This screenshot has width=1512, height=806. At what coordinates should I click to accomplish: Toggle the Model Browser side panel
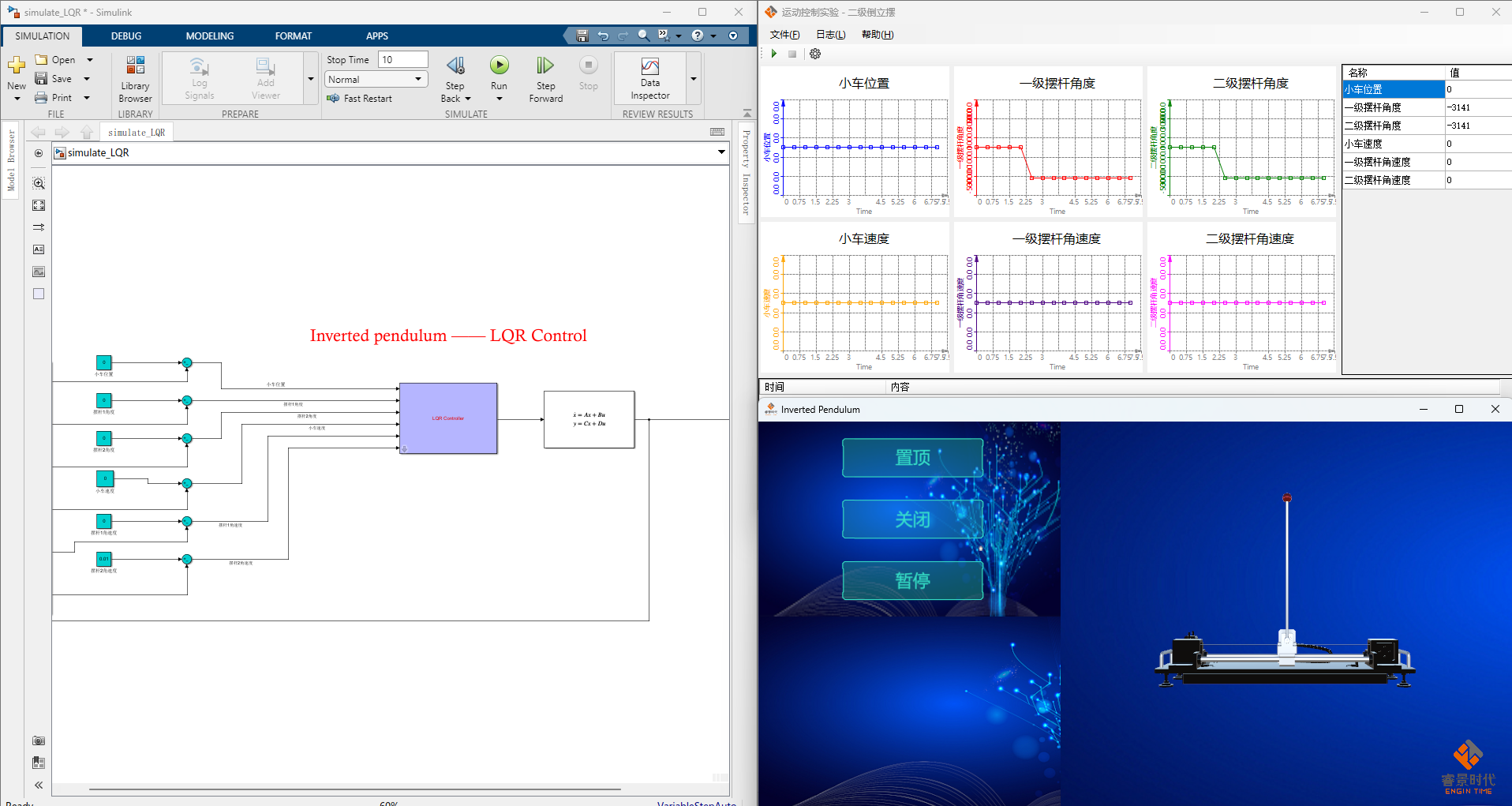pos(11,161)
